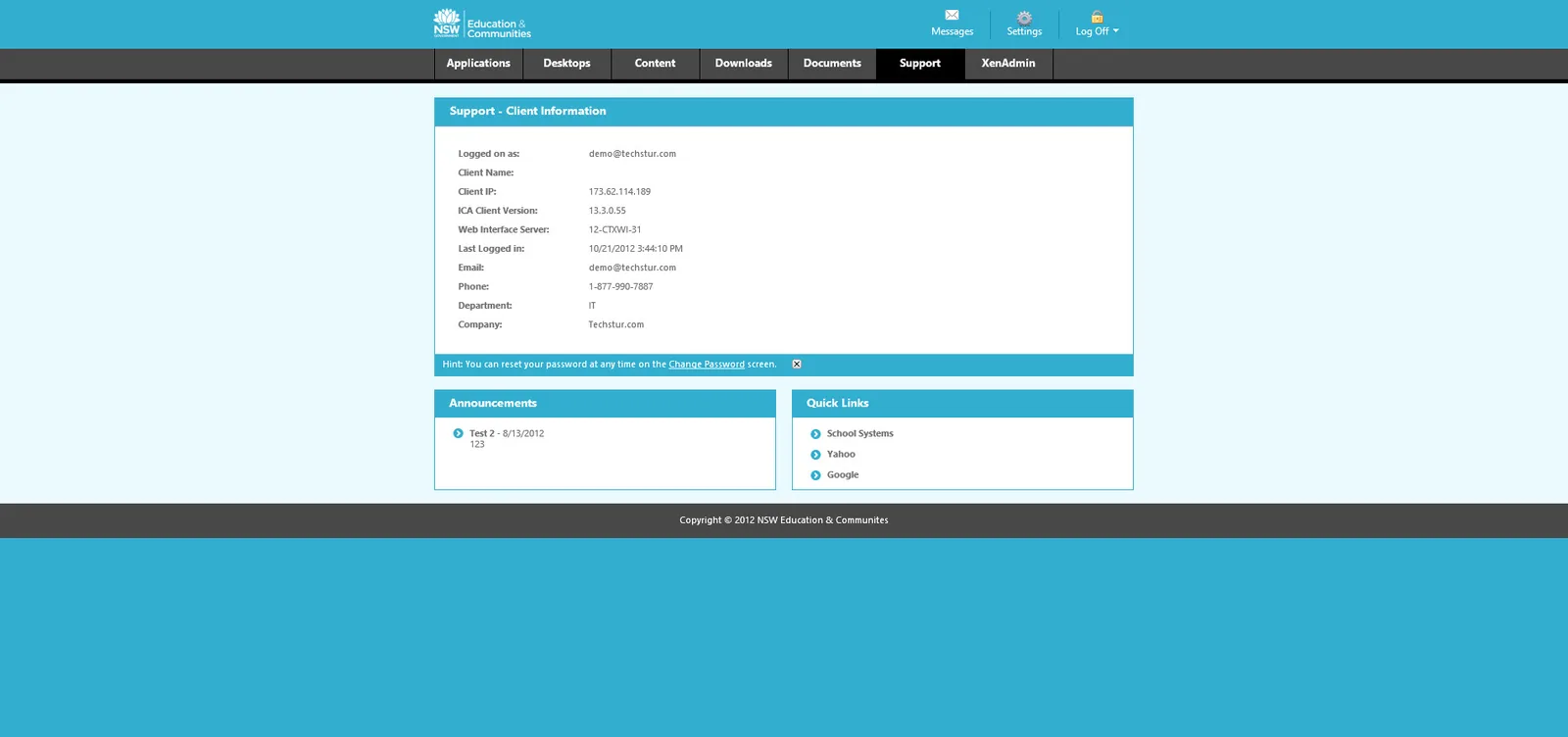Click the arrow icon next to School Systems
The height and width of the screenshot is (737, 1568).
(x=815, y=434)
